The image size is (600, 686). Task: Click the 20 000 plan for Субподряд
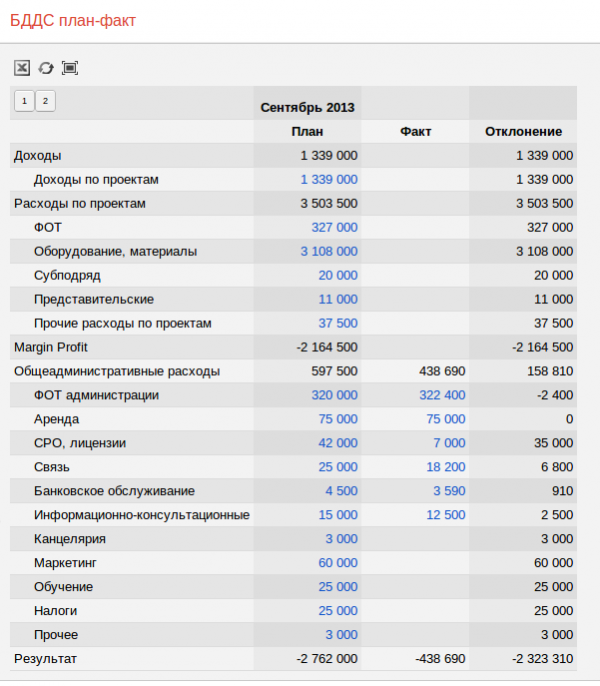[337, 276]
